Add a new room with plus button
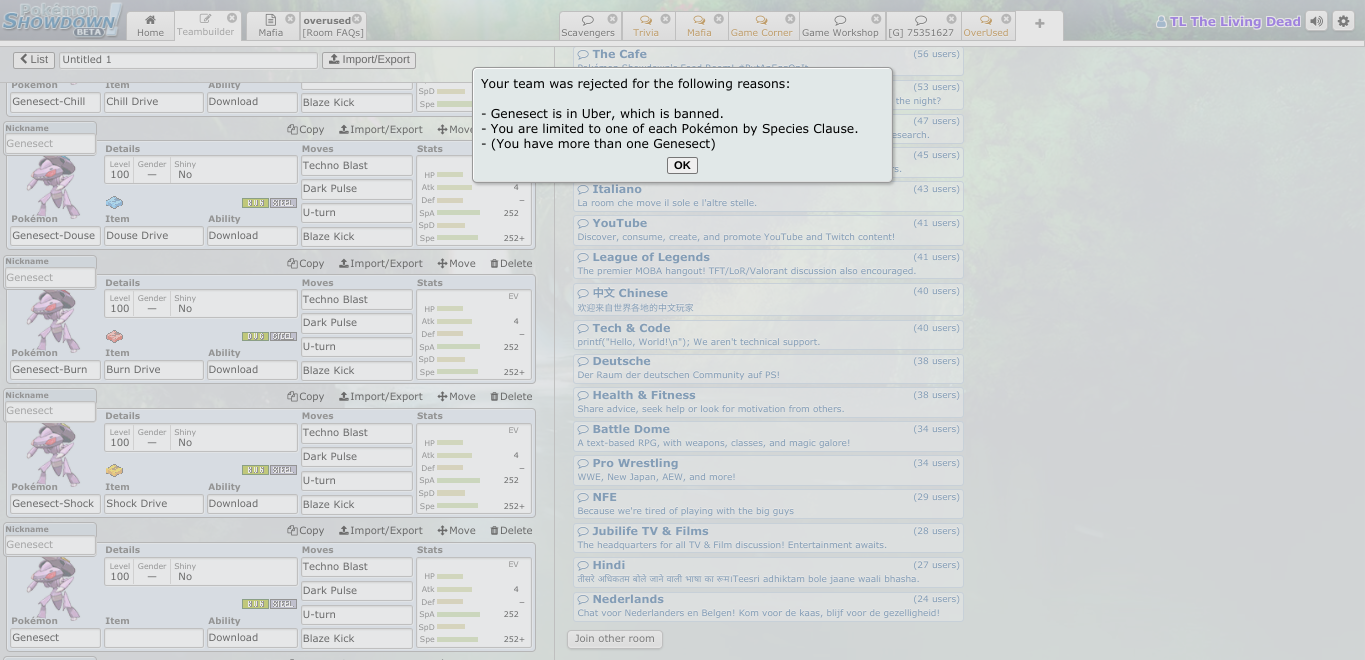This screenshot has height=660, width=1365. pos(1039,24)
